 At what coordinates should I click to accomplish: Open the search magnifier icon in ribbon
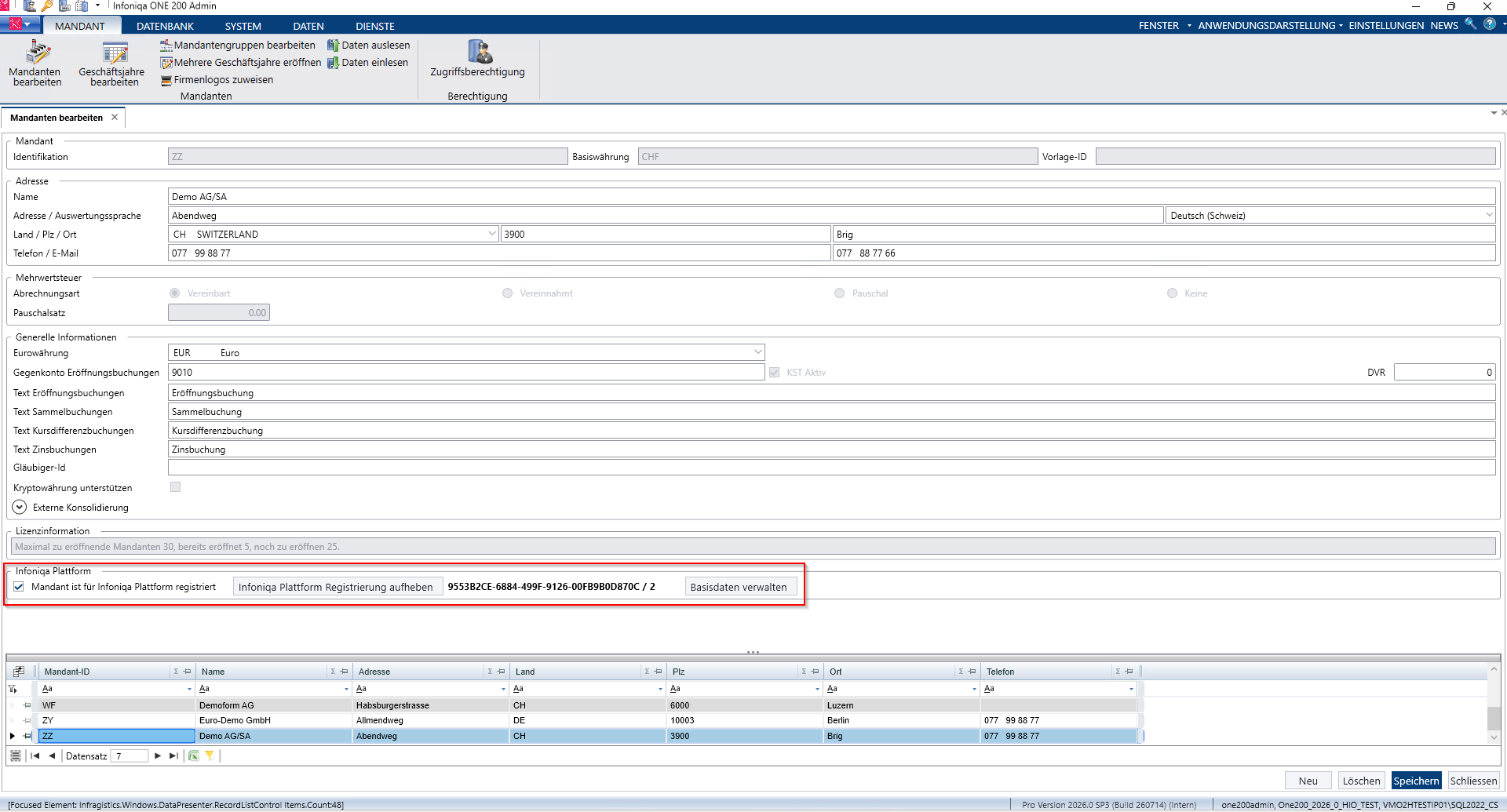pyautogui.click(x=1471, y=24)
